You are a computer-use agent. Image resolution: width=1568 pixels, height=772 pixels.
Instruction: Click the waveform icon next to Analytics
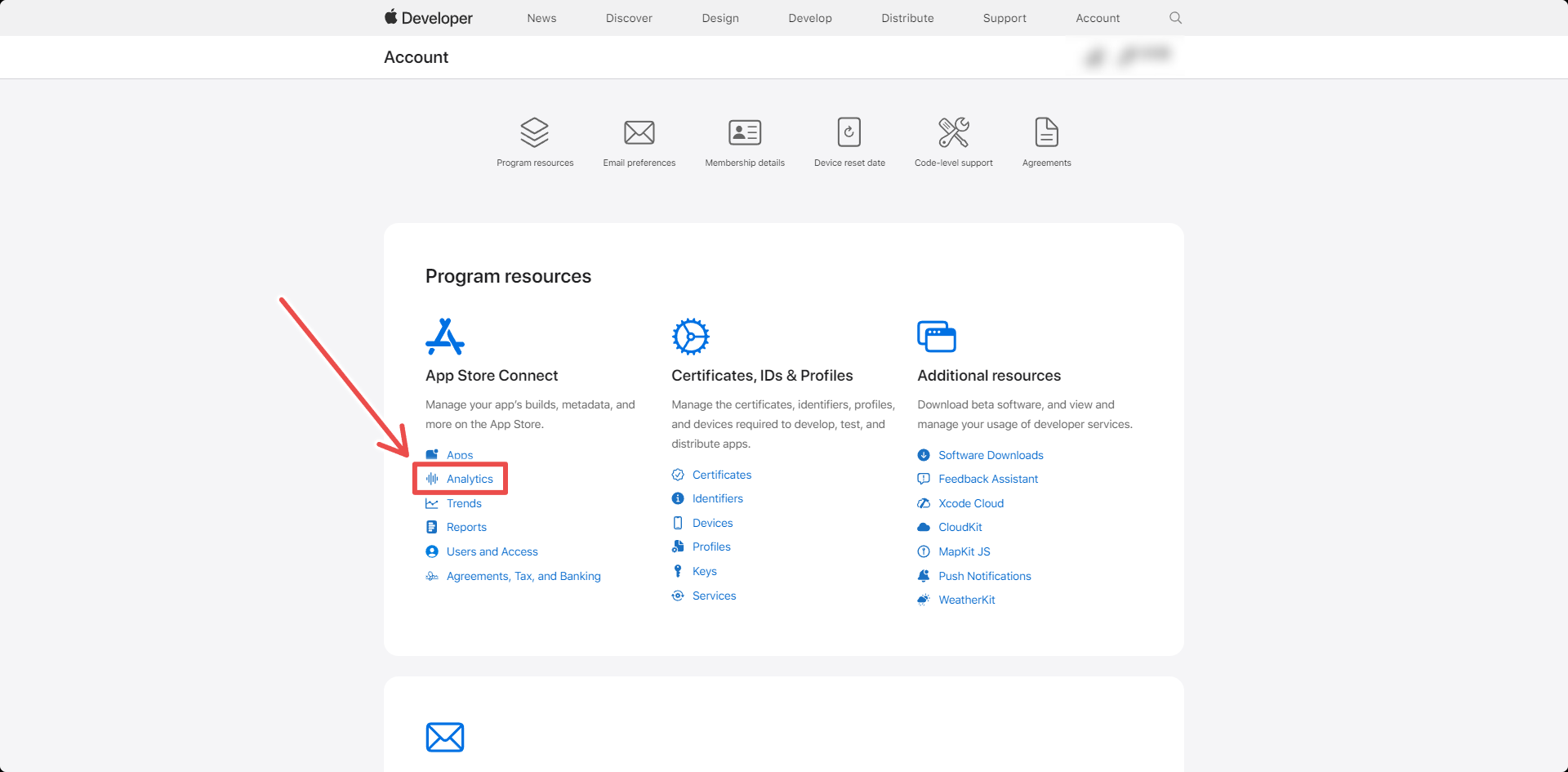click(x=432, y=479)
